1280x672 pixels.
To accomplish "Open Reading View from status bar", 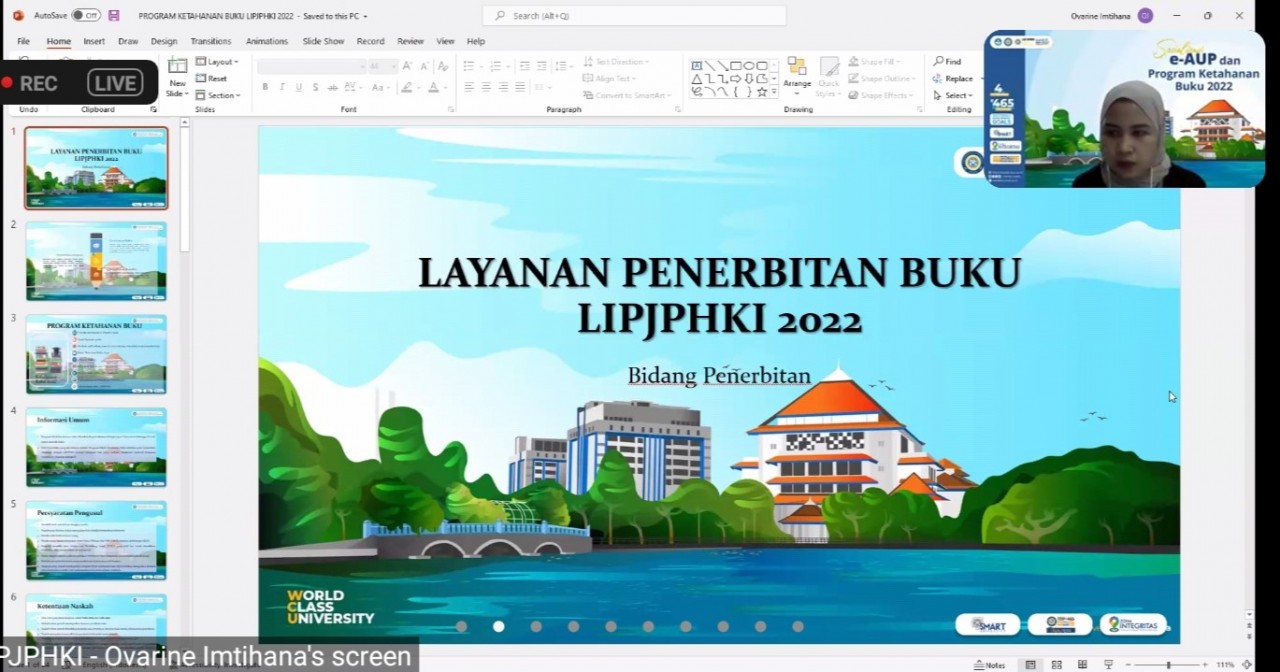I will [x=1082, y=665].
